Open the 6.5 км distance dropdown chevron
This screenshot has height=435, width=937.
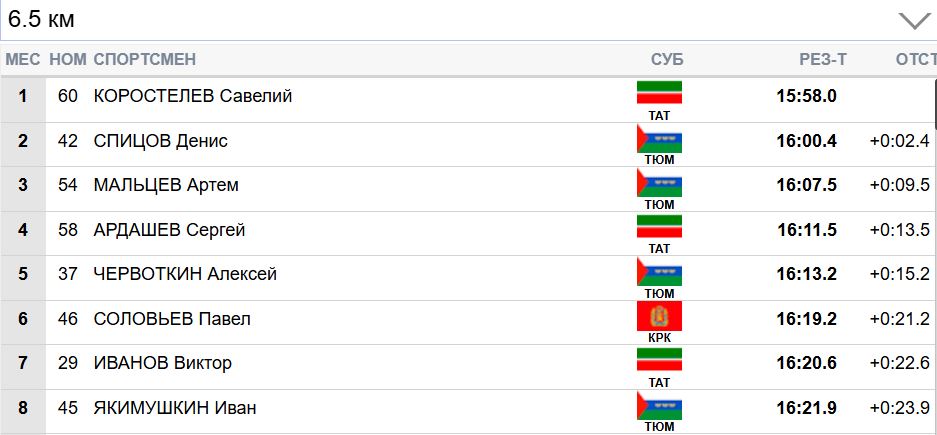[914, 20]
